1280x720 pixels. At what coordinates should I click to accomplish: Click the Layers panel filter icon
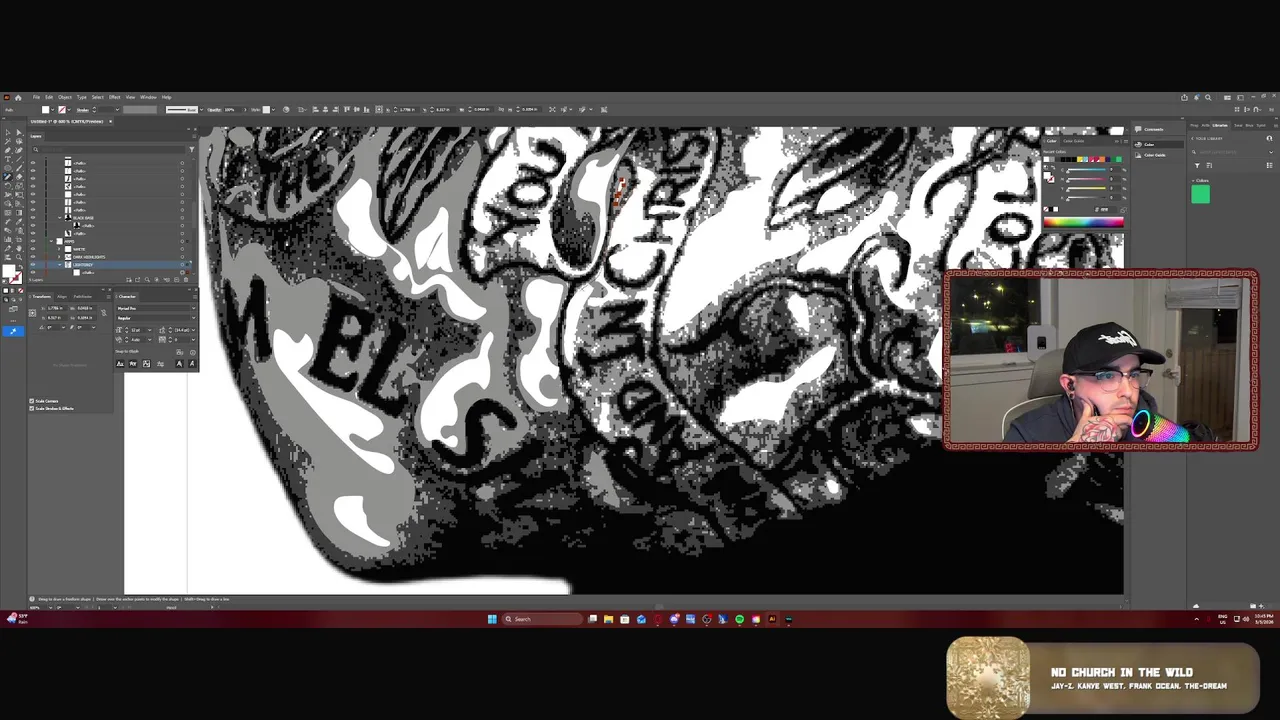tap(192, 149)
